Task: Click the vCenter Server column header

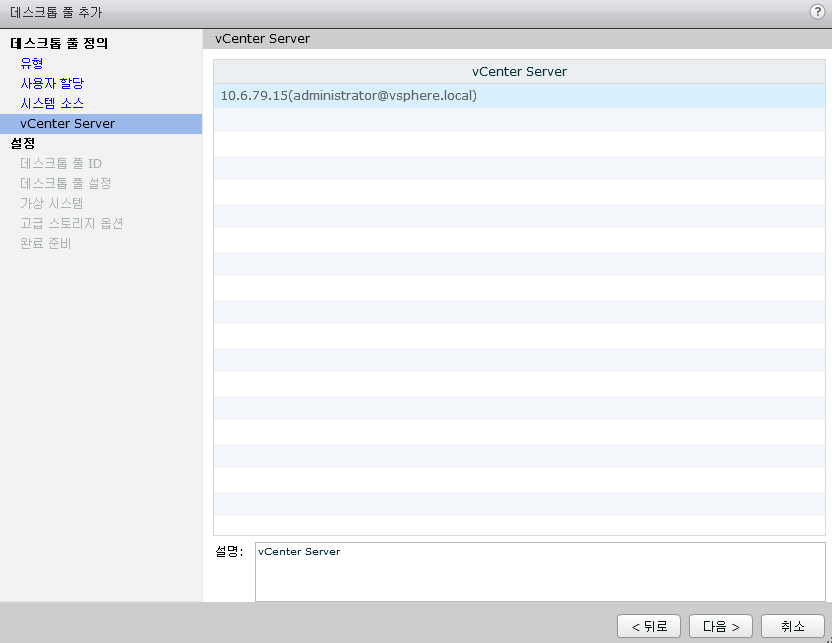Action: (519, 72)
